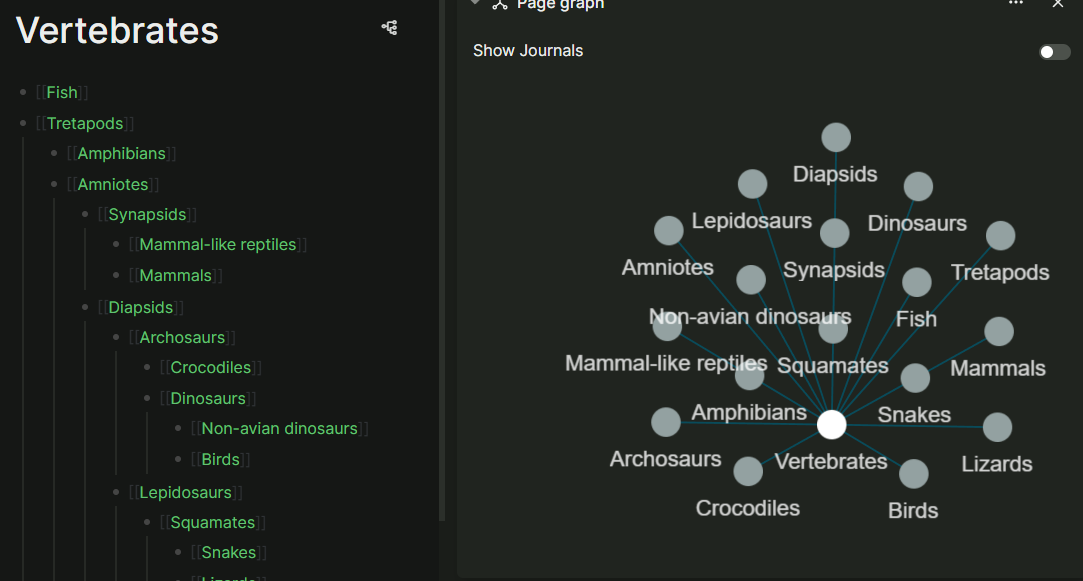Enable the Show Journals toggle
1083x581 pixels.
tap(1054, 52)
